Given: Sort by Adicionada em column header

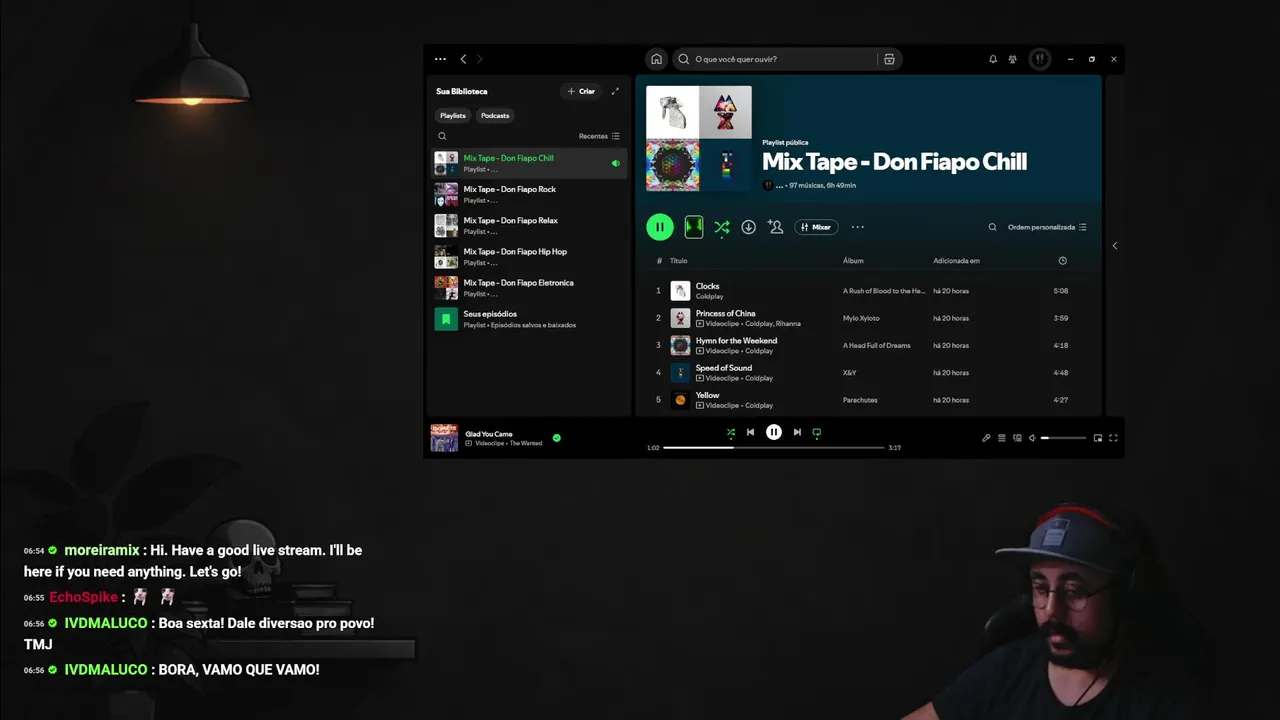Looking at the screenshot, I should pyautogui.click(x=956, y=261).
